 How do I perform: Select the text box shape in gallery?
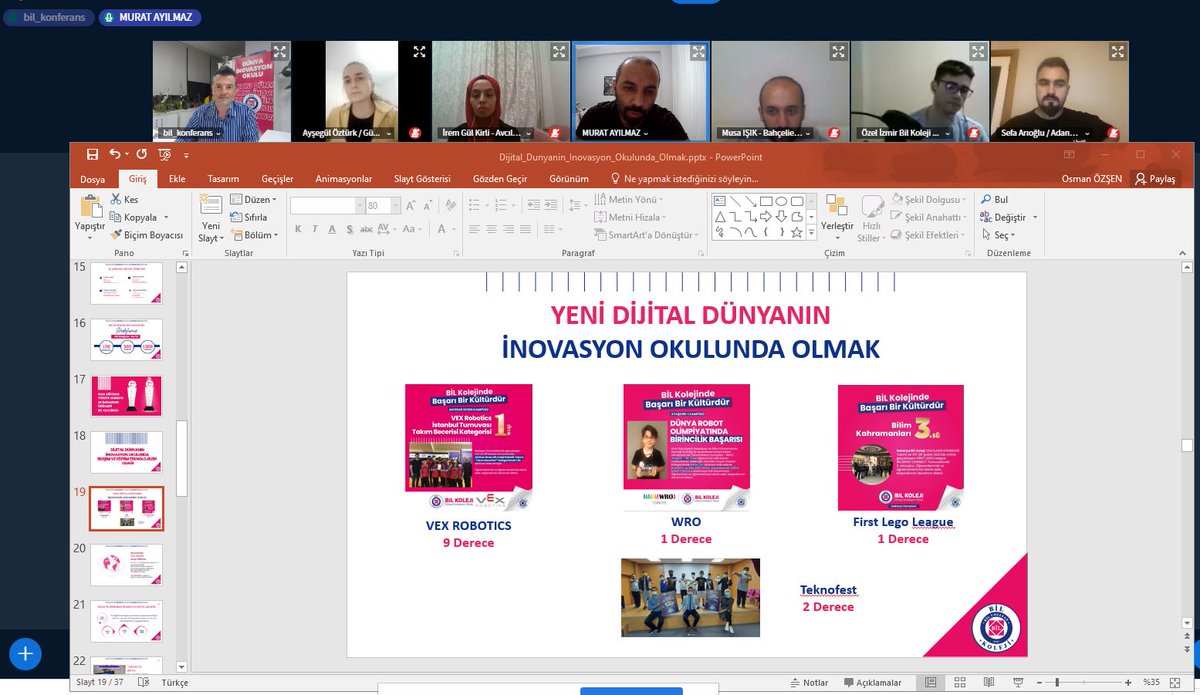[x=720, y=200]
